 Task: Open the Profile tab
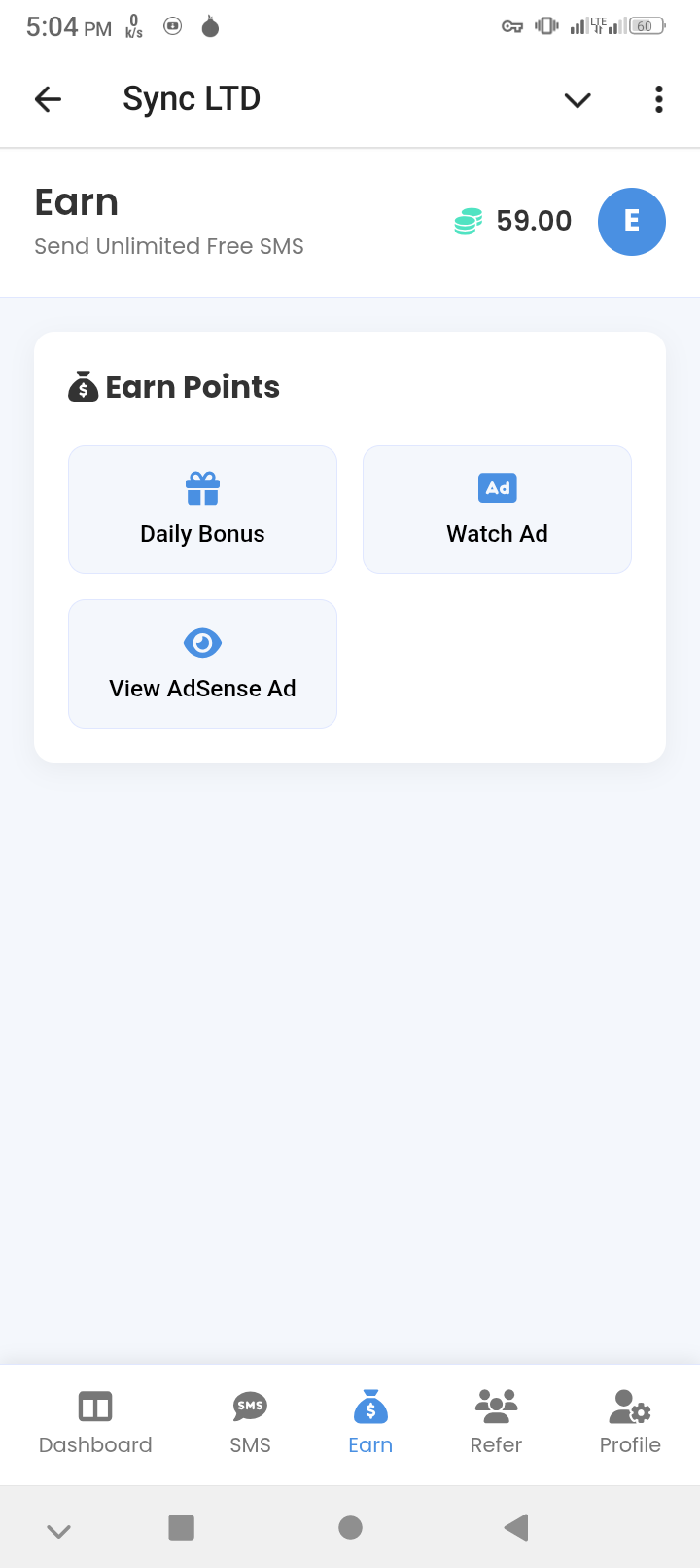630,1422
